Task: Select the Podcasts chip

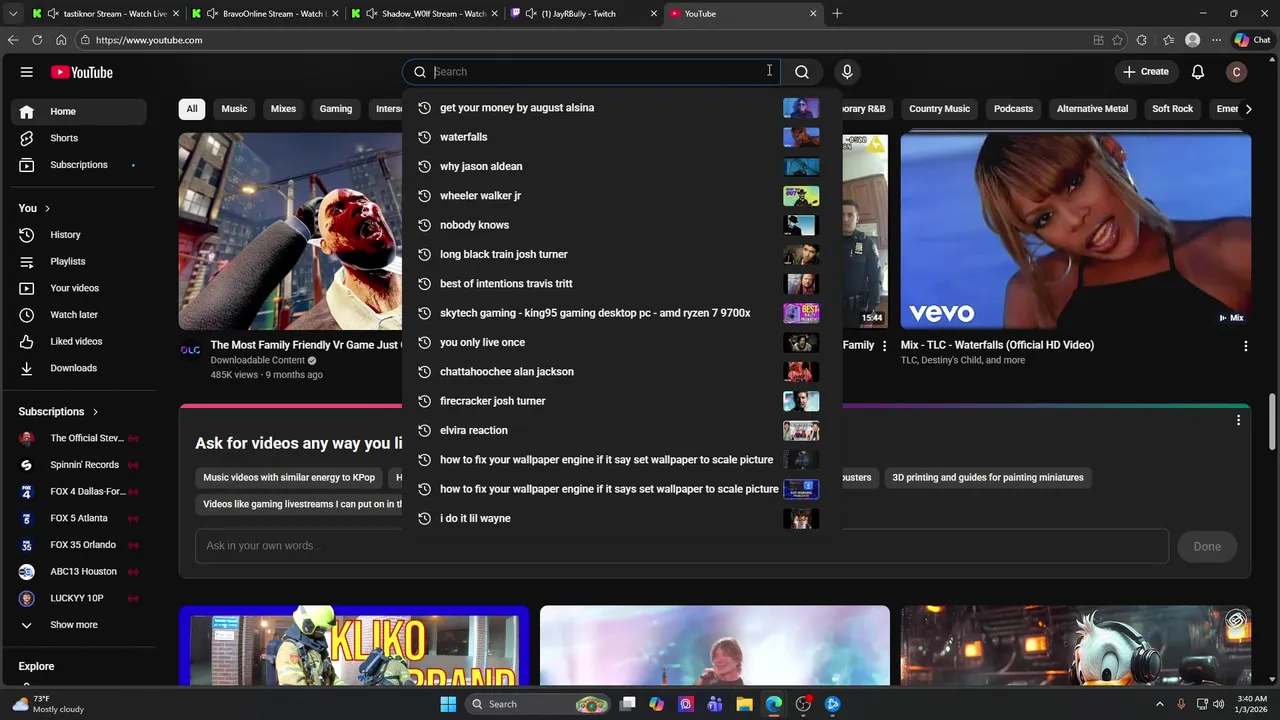Action: [1013, 109]
